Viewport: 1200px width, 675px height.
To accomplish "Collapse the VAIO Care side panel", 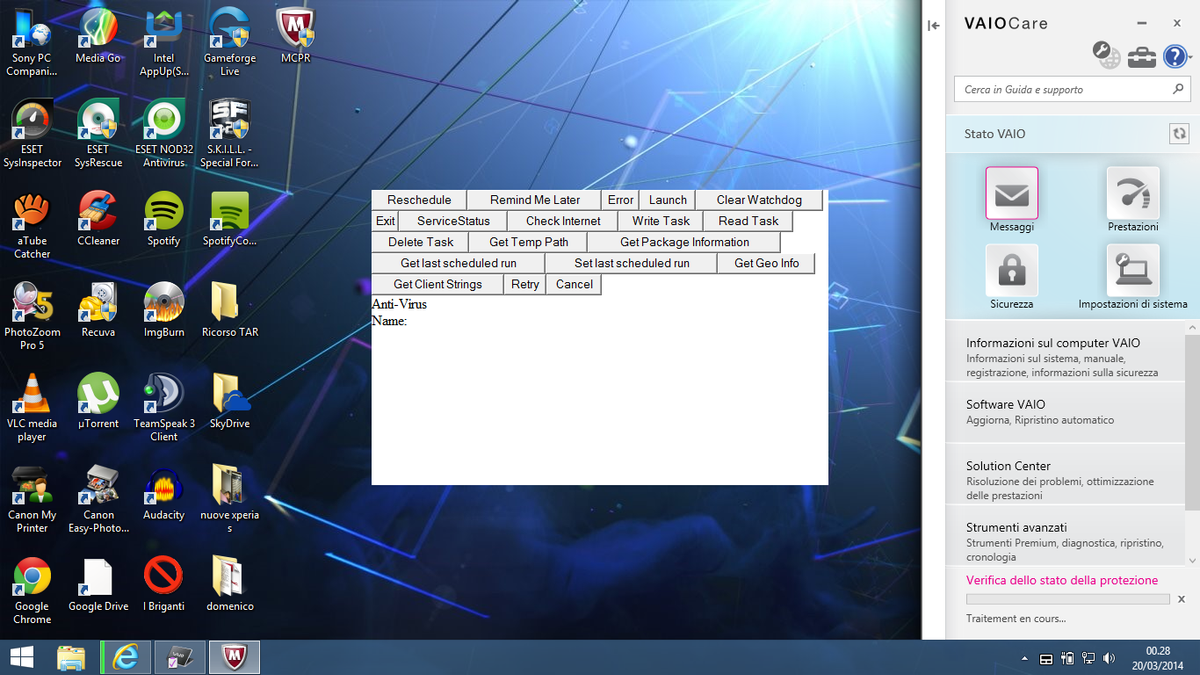I will coord(934,26).
